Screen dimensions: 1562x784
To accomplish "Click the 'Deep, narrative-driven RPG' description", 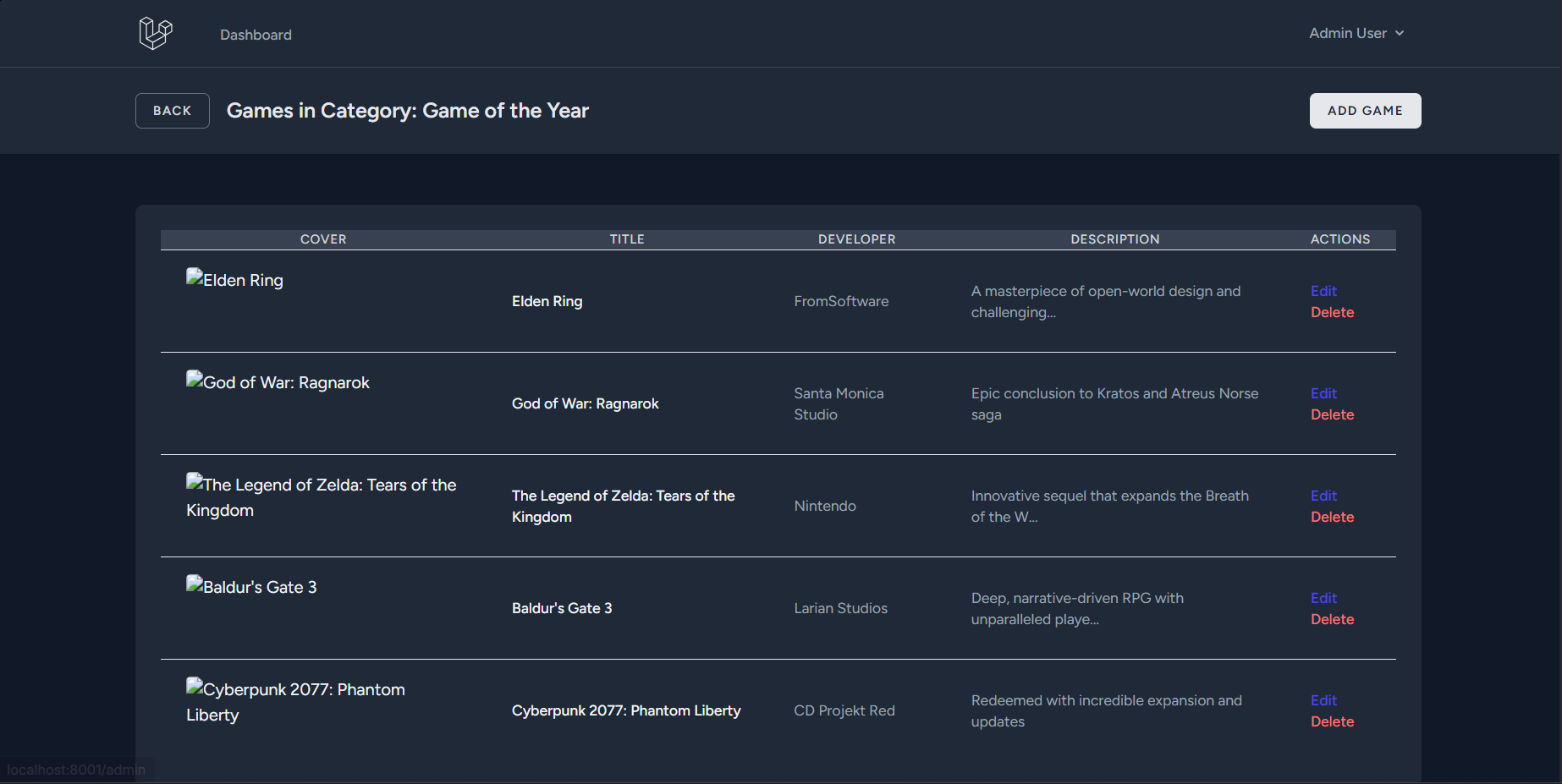I will [1077, 608].
